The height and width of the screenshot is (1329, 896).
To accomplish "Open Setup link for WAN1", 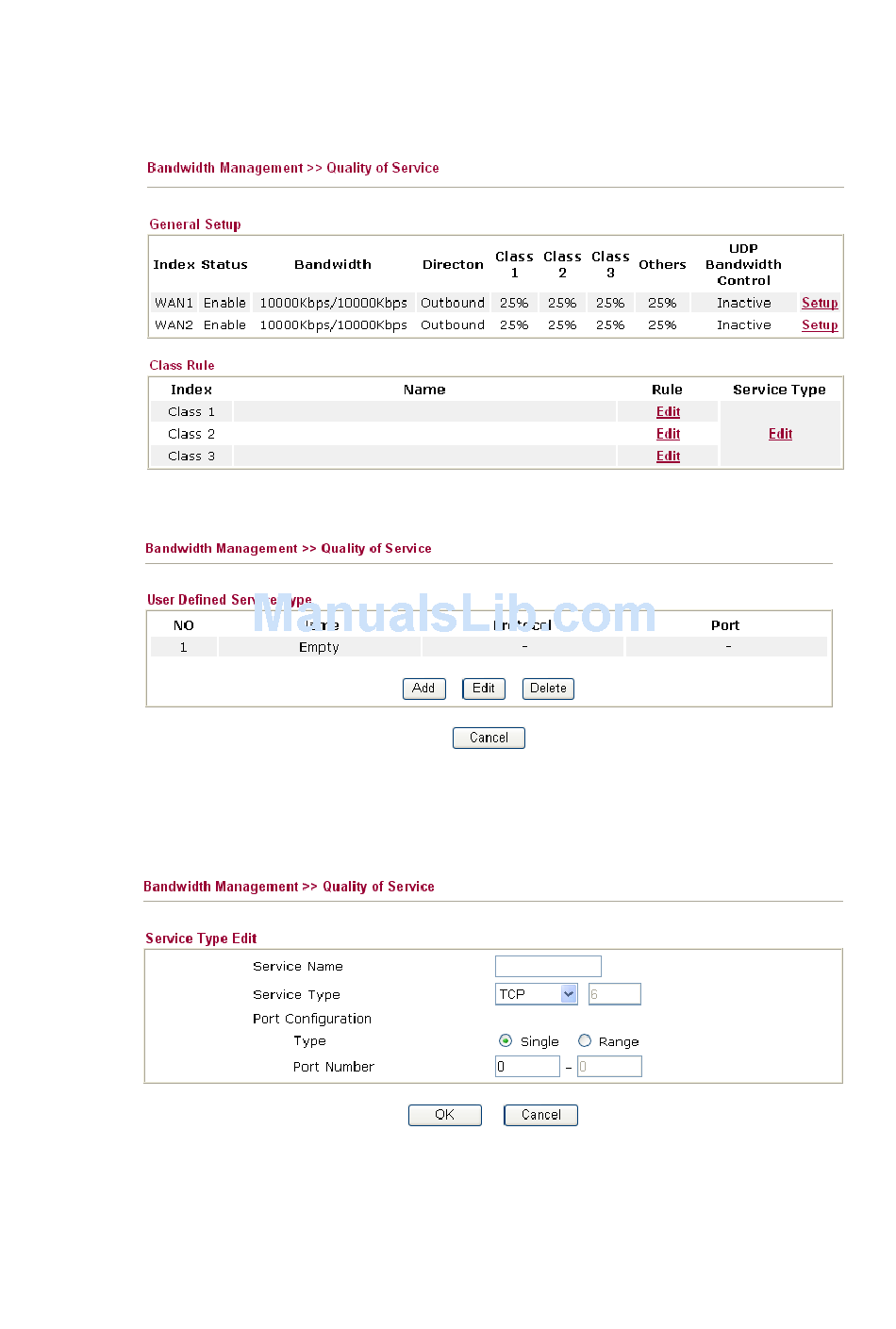I will click(x=820, y=303).
